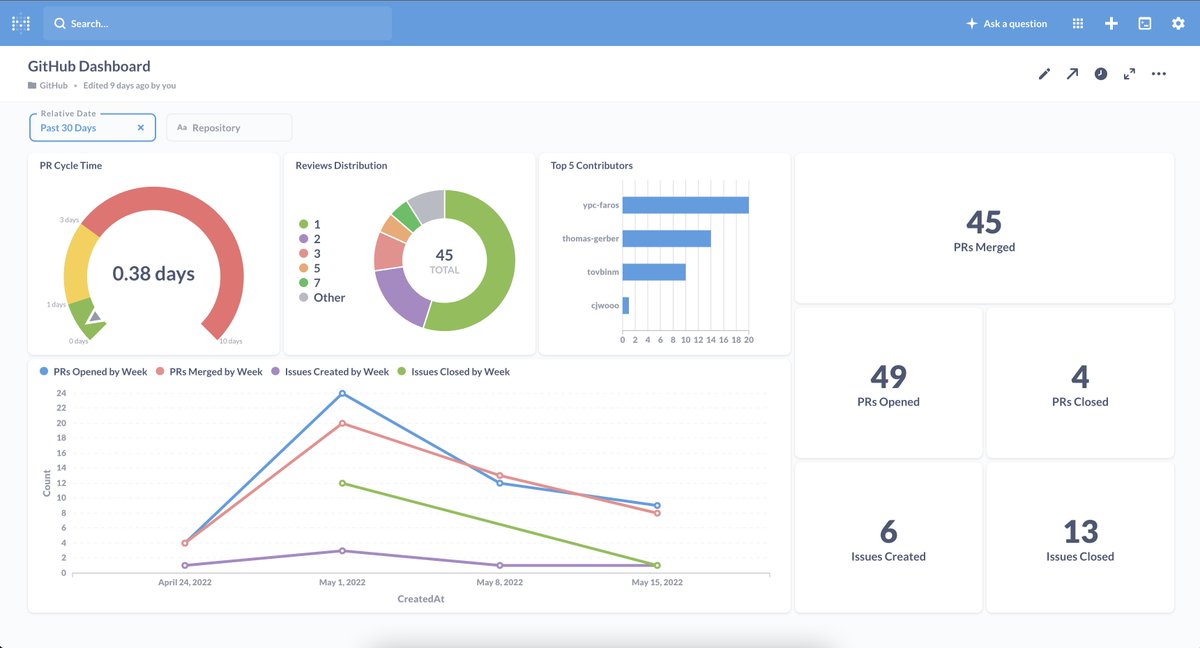Open the sharing arrow icon
The image size is (1200, 648).
(x=1072, y=73)
